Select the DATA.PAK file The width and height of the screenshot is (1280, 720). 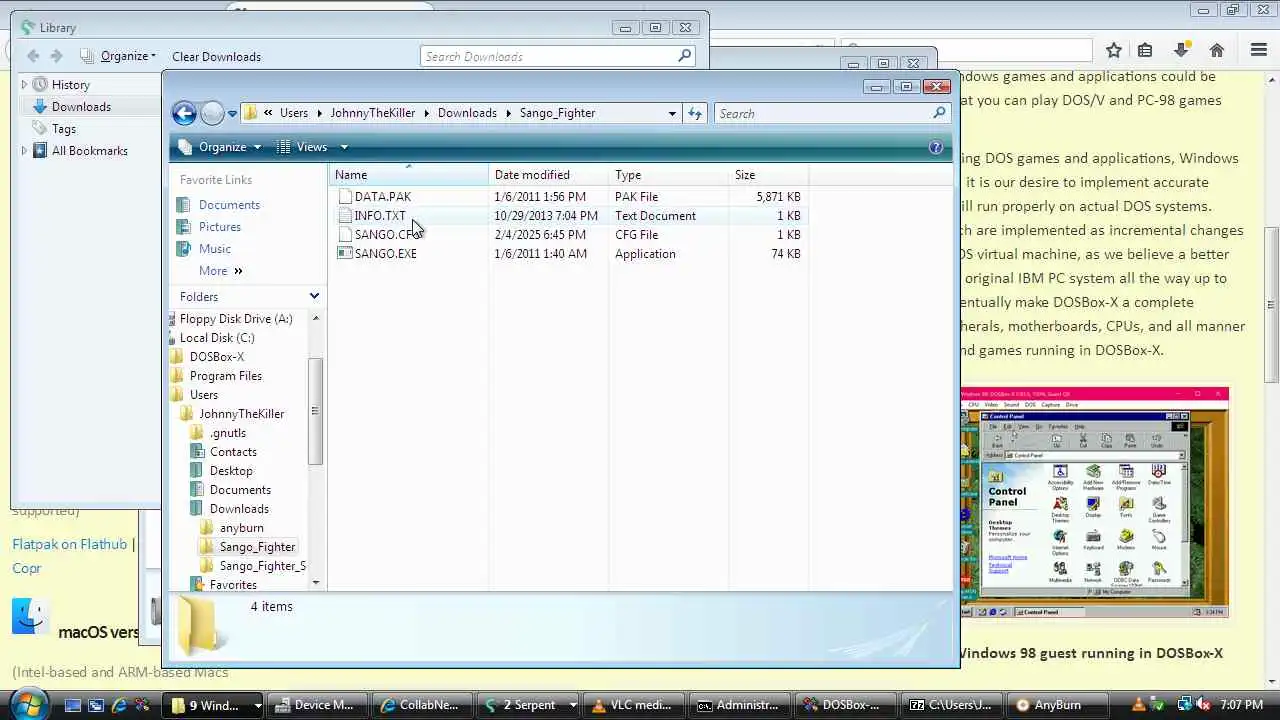(x=382, y=197)
